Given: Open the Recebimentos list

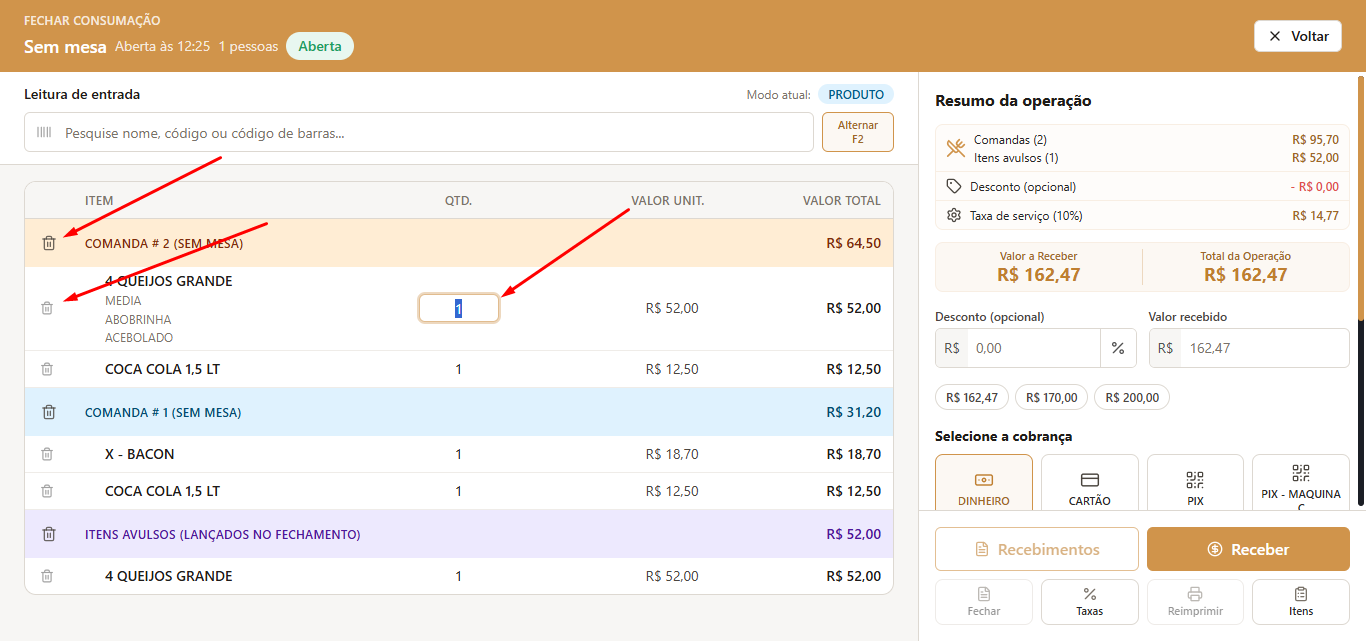Looking at the screenshot, I should tap(1037, 549).
